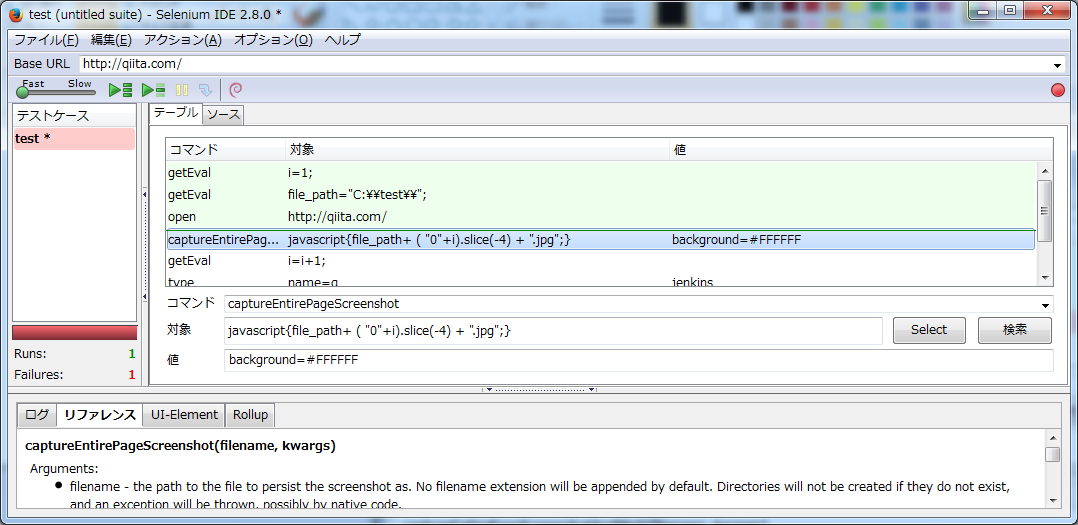This screenshot has height=525, width=1078.
Task: Switch to the テーブル tab
Action: click(176, 113)
